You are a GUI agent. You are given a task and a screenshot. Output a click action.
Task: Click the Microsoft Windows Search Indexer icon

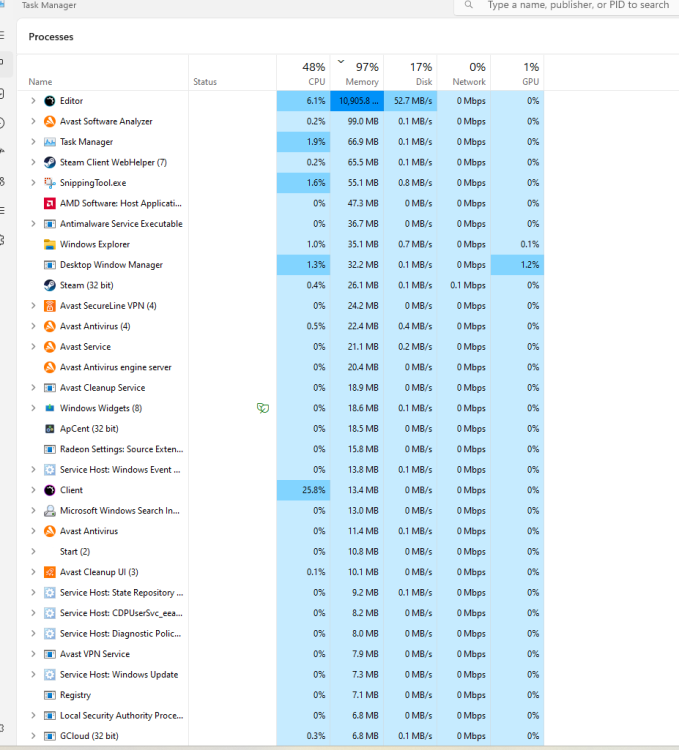coord(50,511)
